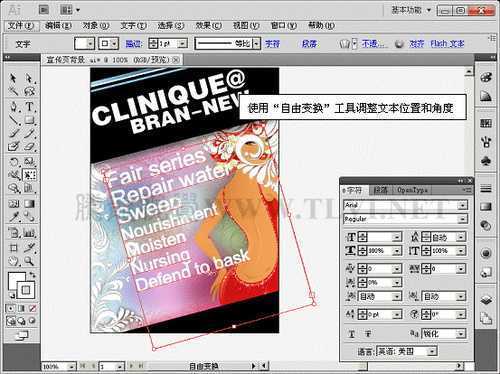Viewport: 500px width, 374px height.
Task: Set paint mode to Gradient
Action: (21, 308)
